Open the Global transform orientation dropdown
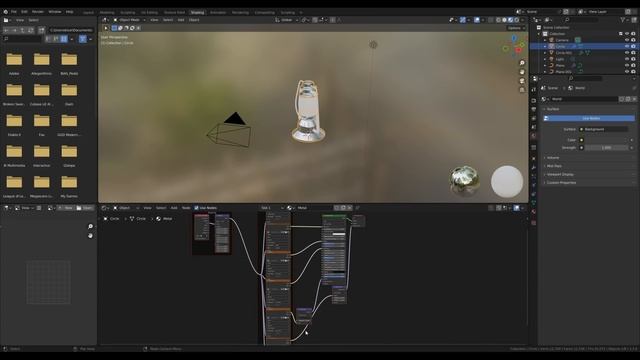640x360 pixels. point(287,20)
